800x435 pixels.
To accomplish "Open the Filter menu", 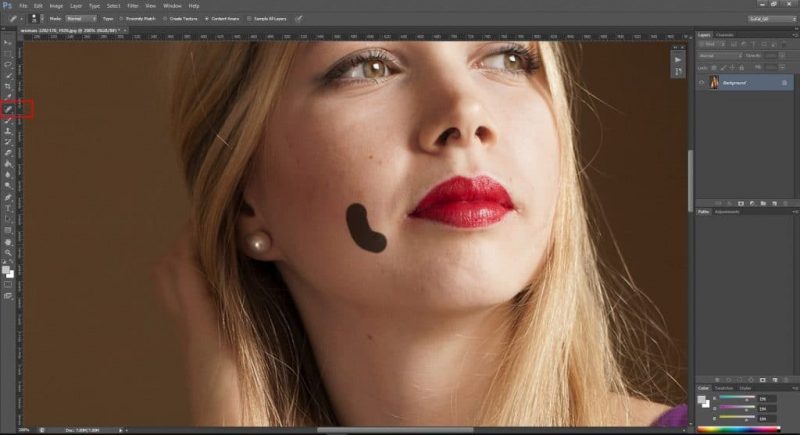I will pyautogui.click(x=133, y=6).
